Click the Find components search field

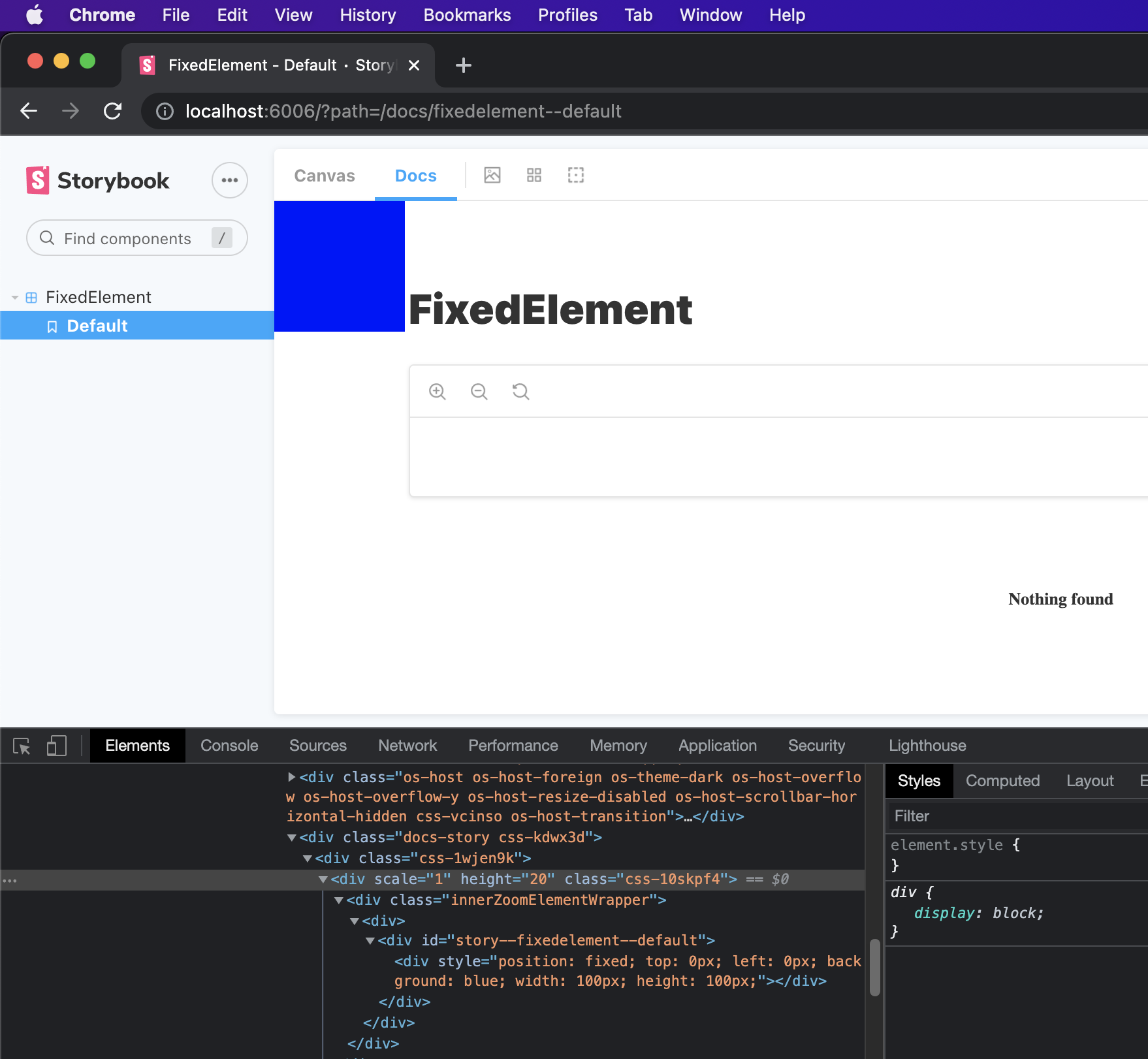[x=137, y=238]
